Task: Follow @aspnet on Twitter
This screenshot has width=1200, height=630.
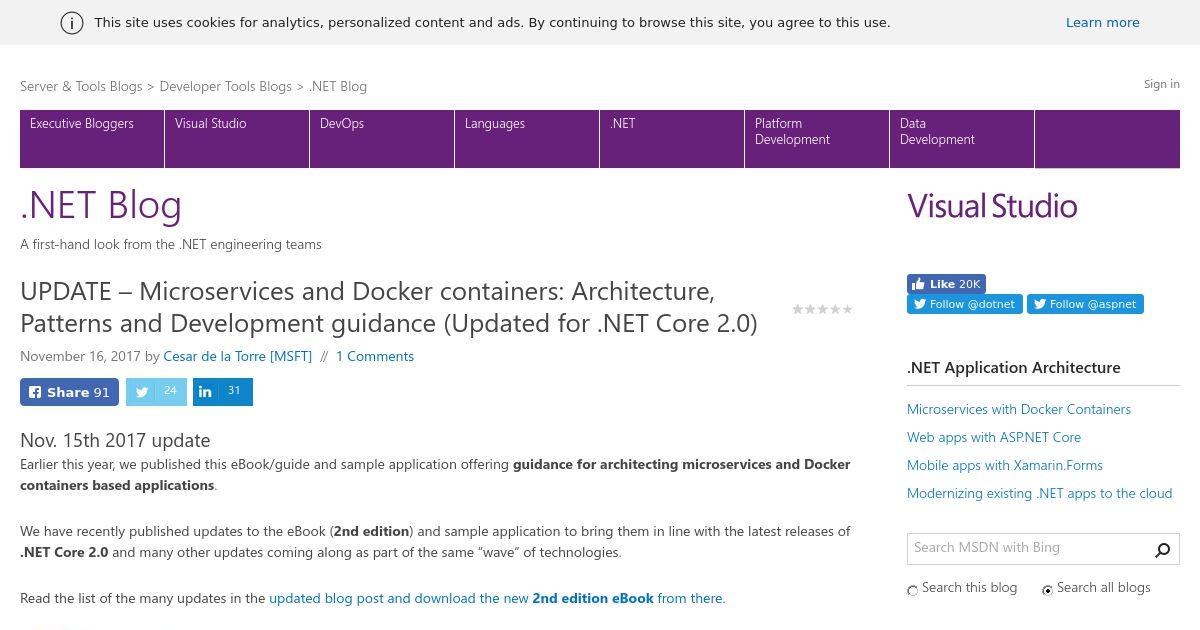Action: coord(1085,304)
